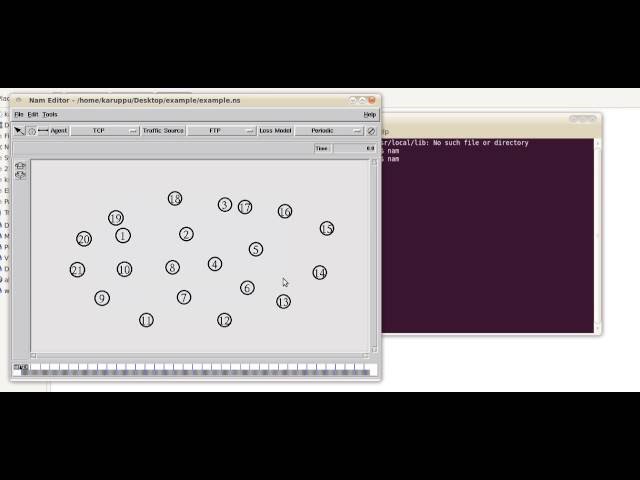
Task: Click the terminal window's vertical scrollbar
Action: click(598, 236)
